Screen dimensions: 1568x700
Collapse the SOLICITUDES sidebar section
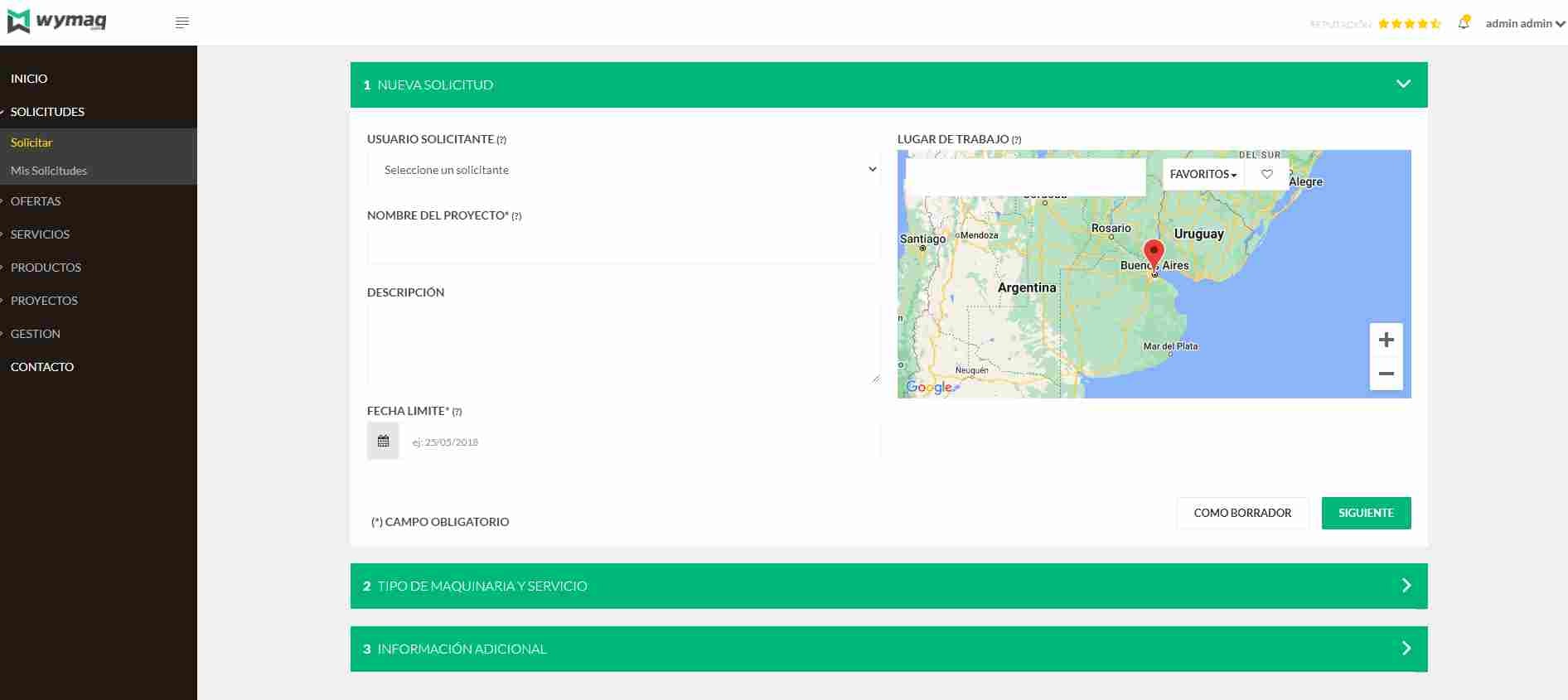[x=47, y=112]
